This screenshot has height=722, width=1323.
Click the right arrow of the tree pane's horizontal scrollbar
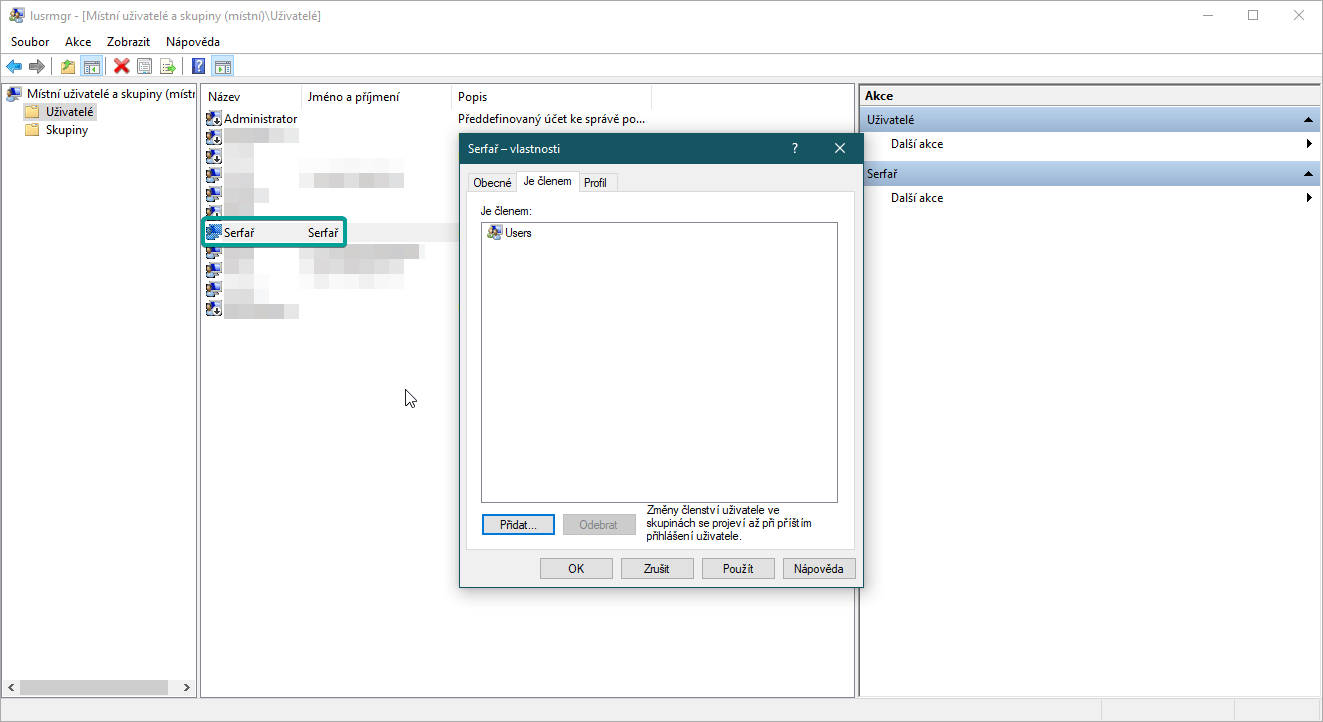coord(186,688)
